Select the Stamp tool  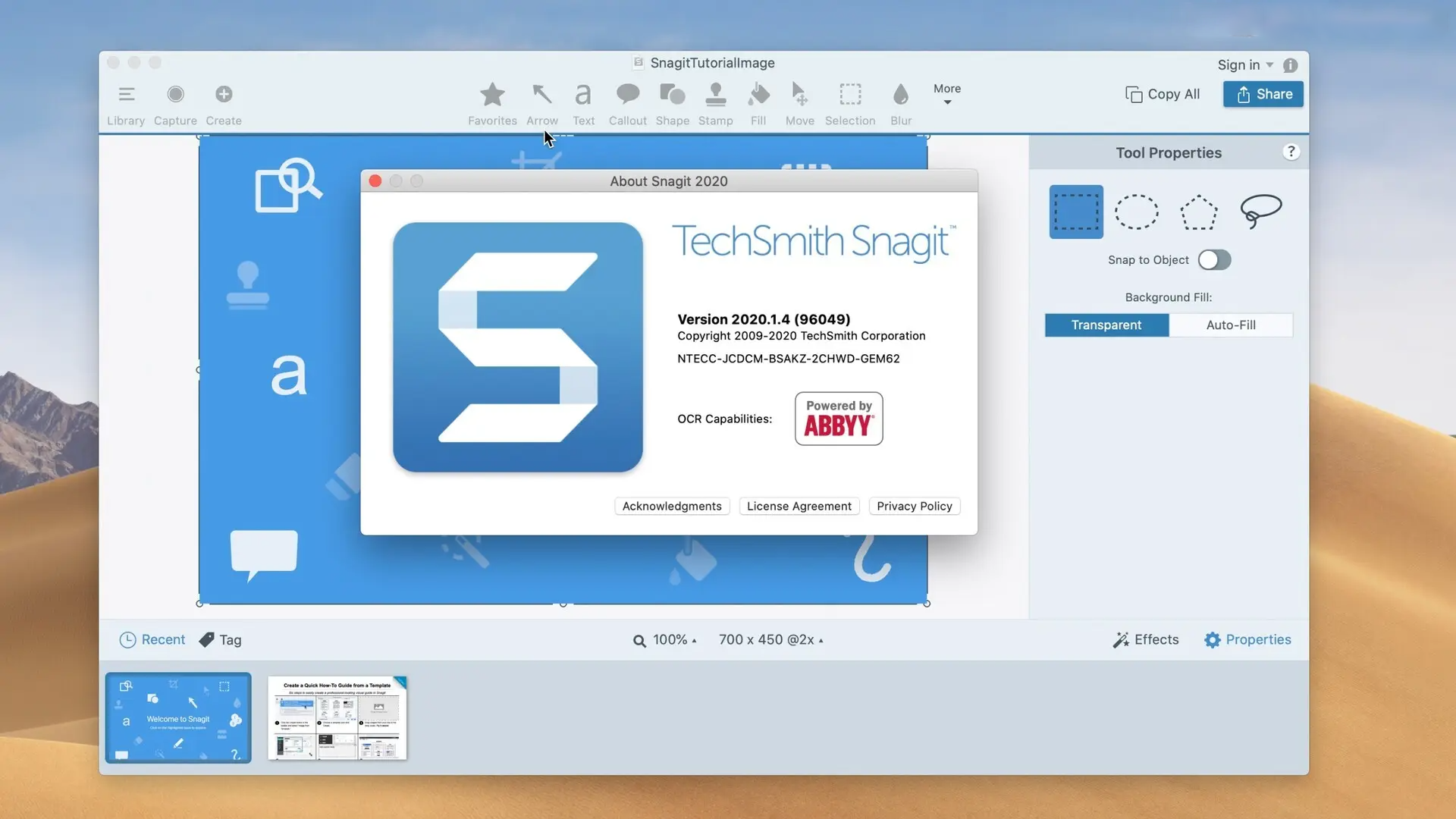pyautogui.click(x=715, y=104)
